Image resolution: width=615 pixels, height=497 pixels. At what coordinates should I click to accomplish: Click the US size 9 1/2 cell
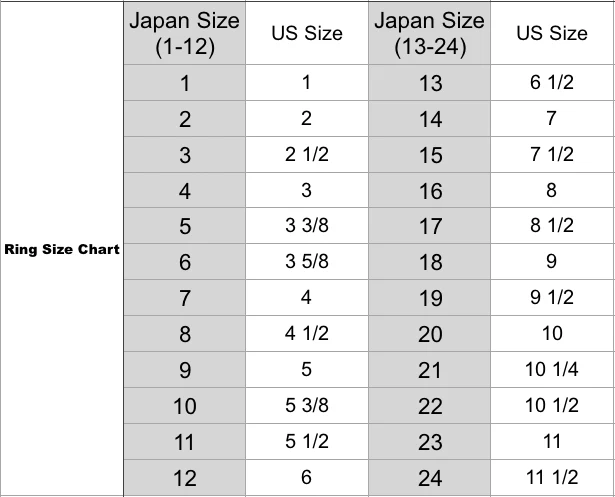click(x=552, y=298)
